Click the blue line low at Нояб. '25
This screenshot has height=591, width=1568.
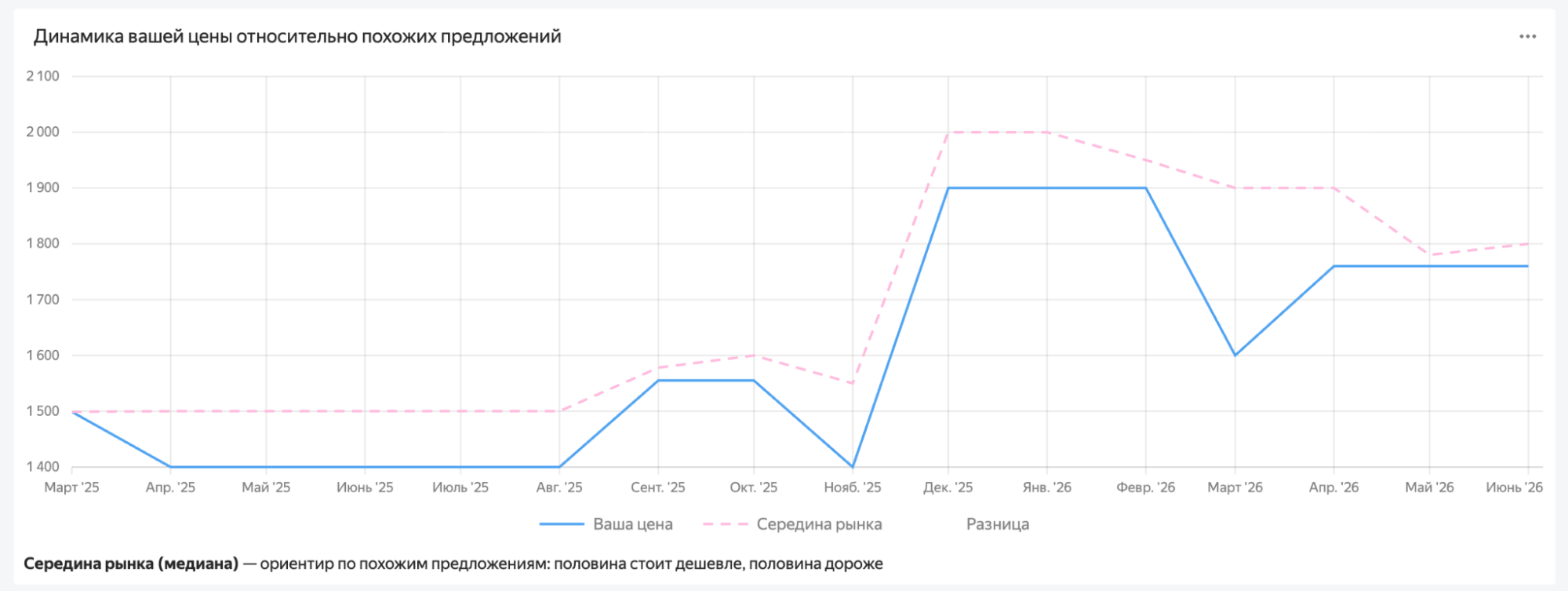tap(853, 467)
